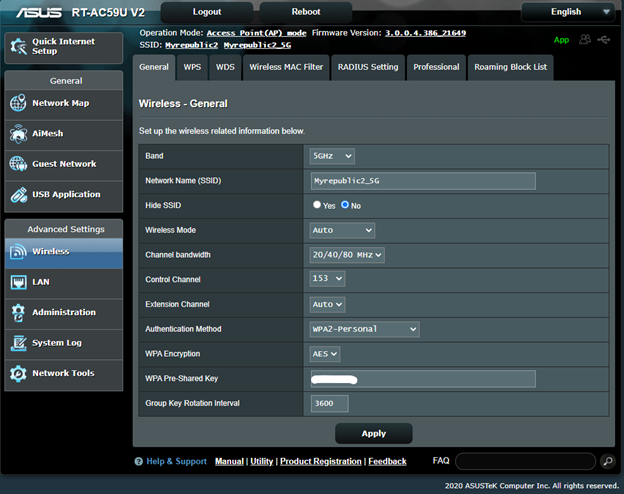Click the Reboot button
624x494 pixels.
tap(306, 12)
